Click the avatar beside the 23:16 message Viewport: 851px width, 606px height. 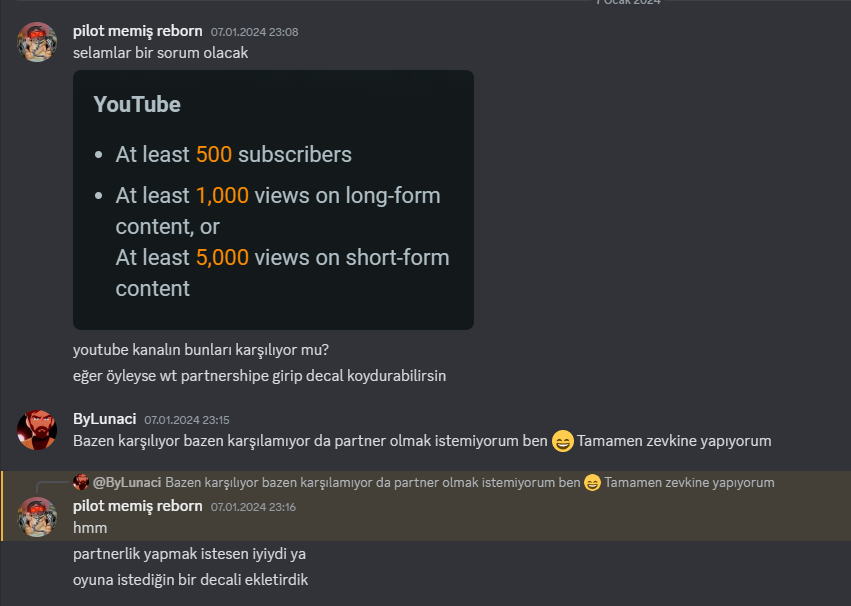(x=37, y=517)
